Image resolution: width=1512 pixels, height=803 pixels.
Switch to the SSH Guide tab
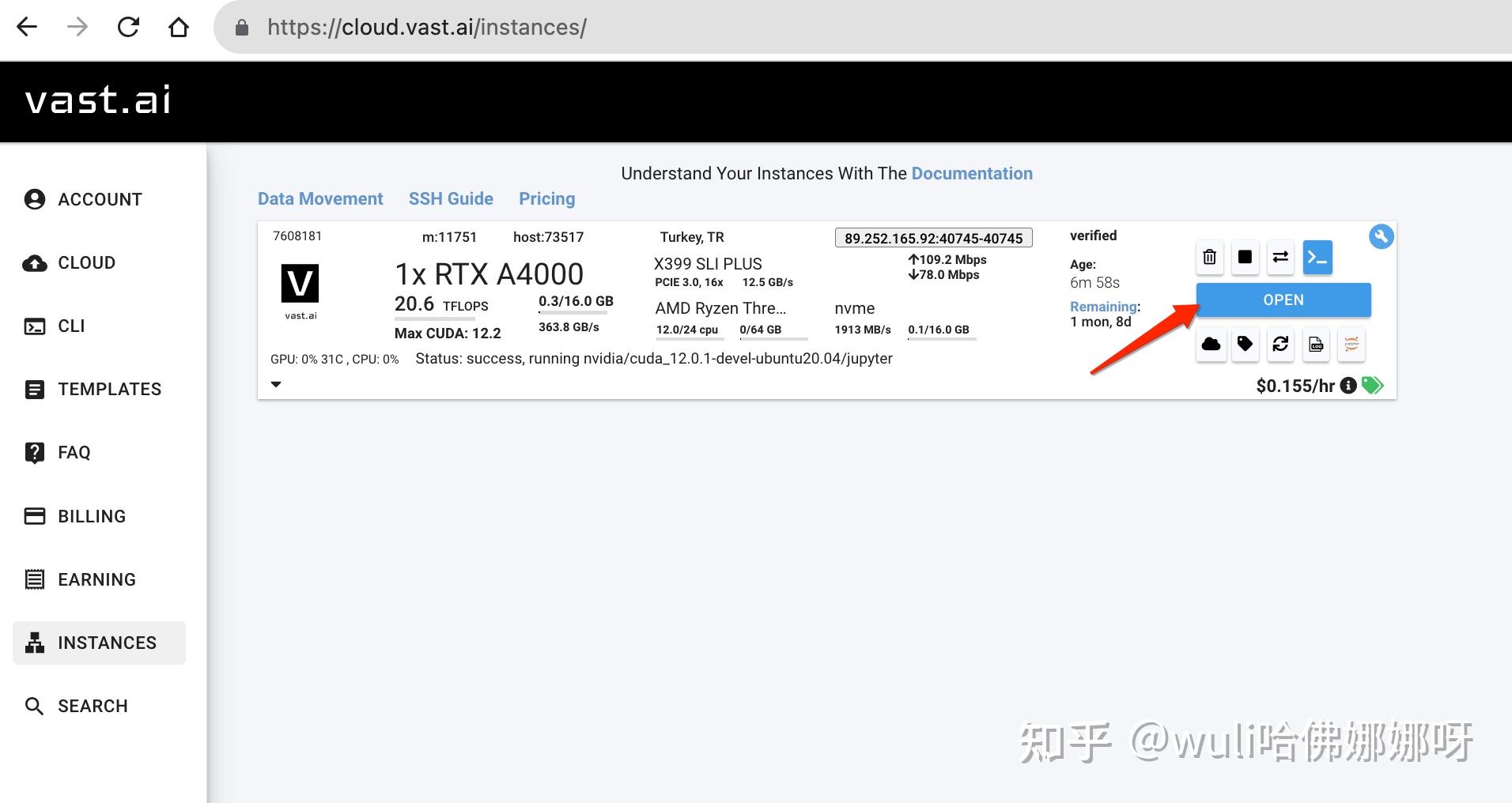(451, 198)
